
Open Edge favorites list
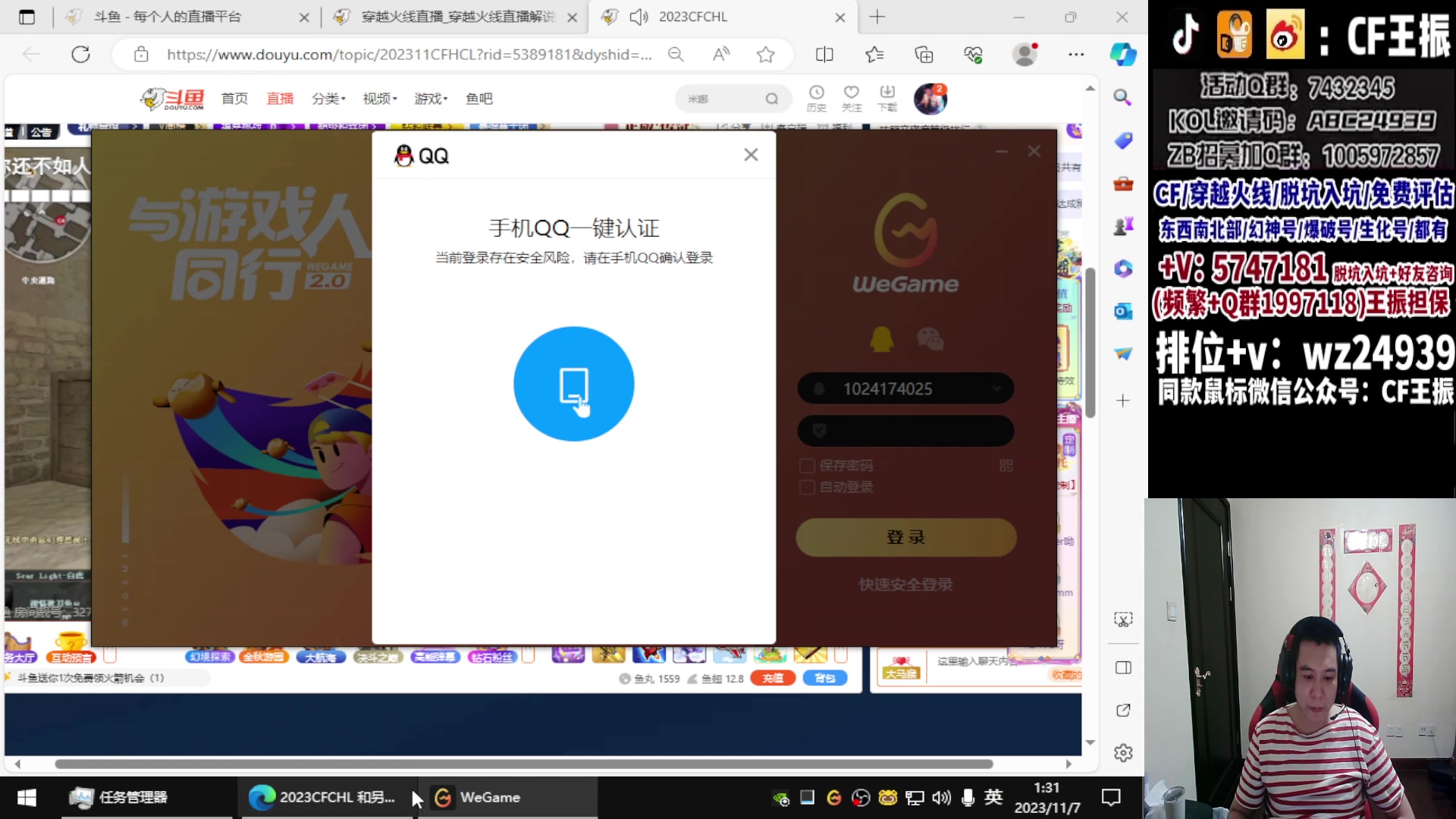(x=874, y=55)
